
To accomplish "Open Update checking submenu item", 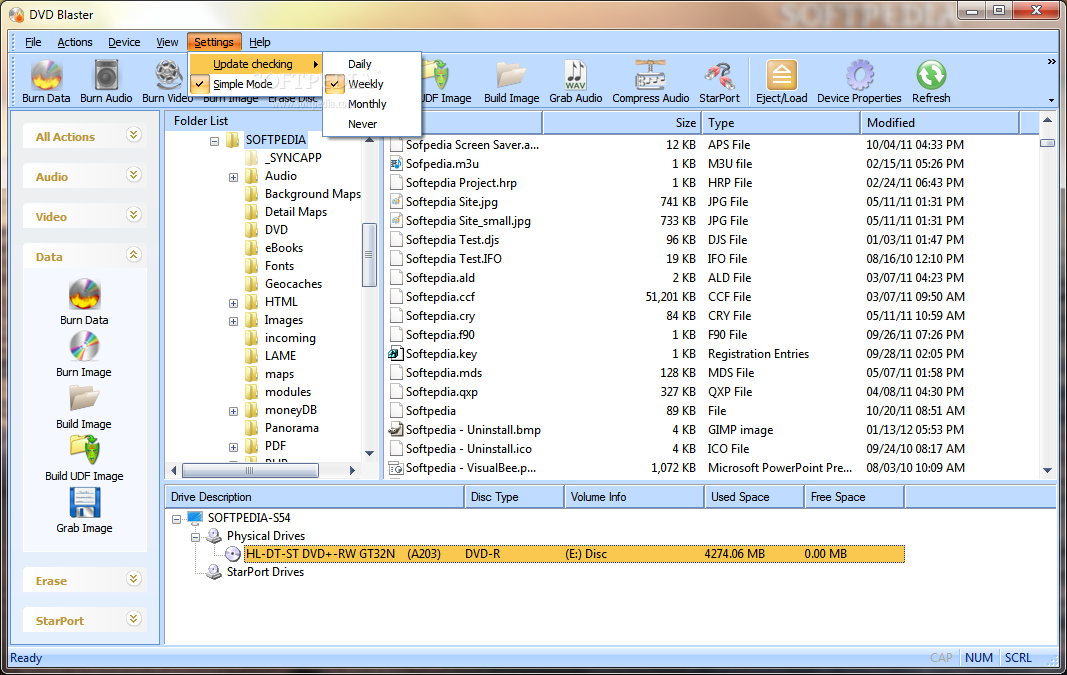I will point(255,64).
